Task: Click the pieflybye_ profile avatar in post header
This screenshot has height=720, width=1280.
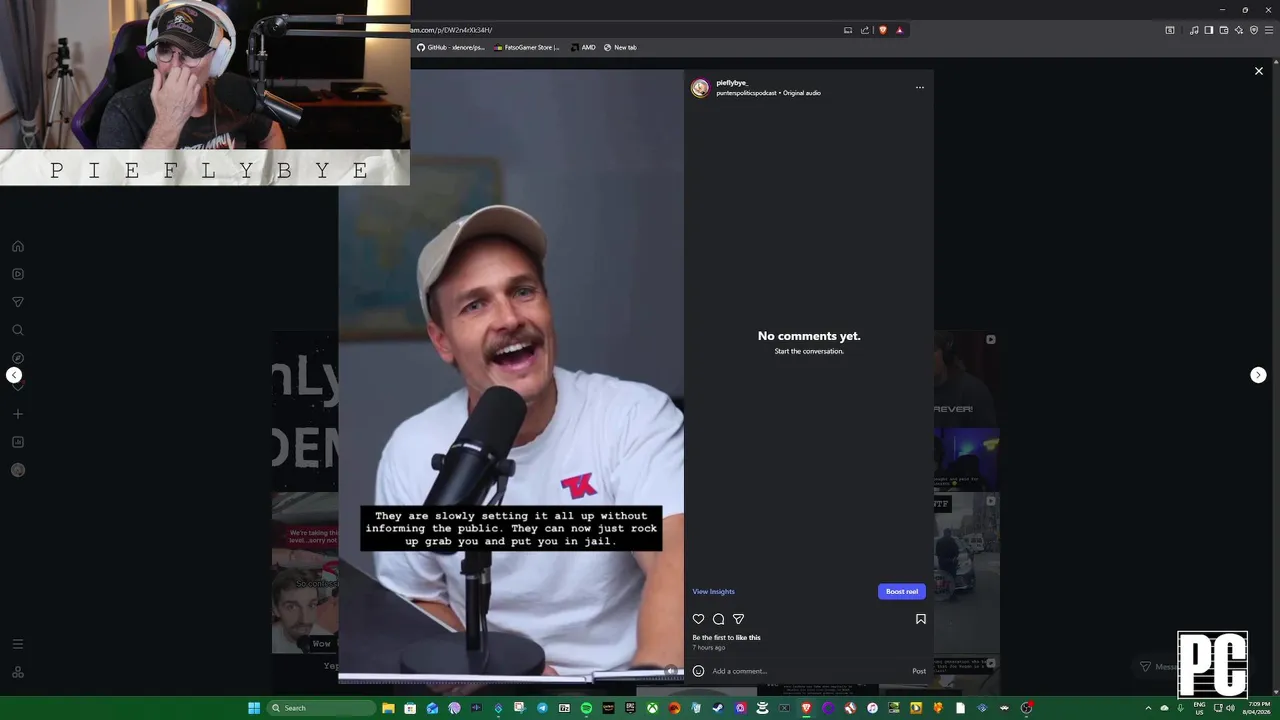Action: [x=700, y=88]
